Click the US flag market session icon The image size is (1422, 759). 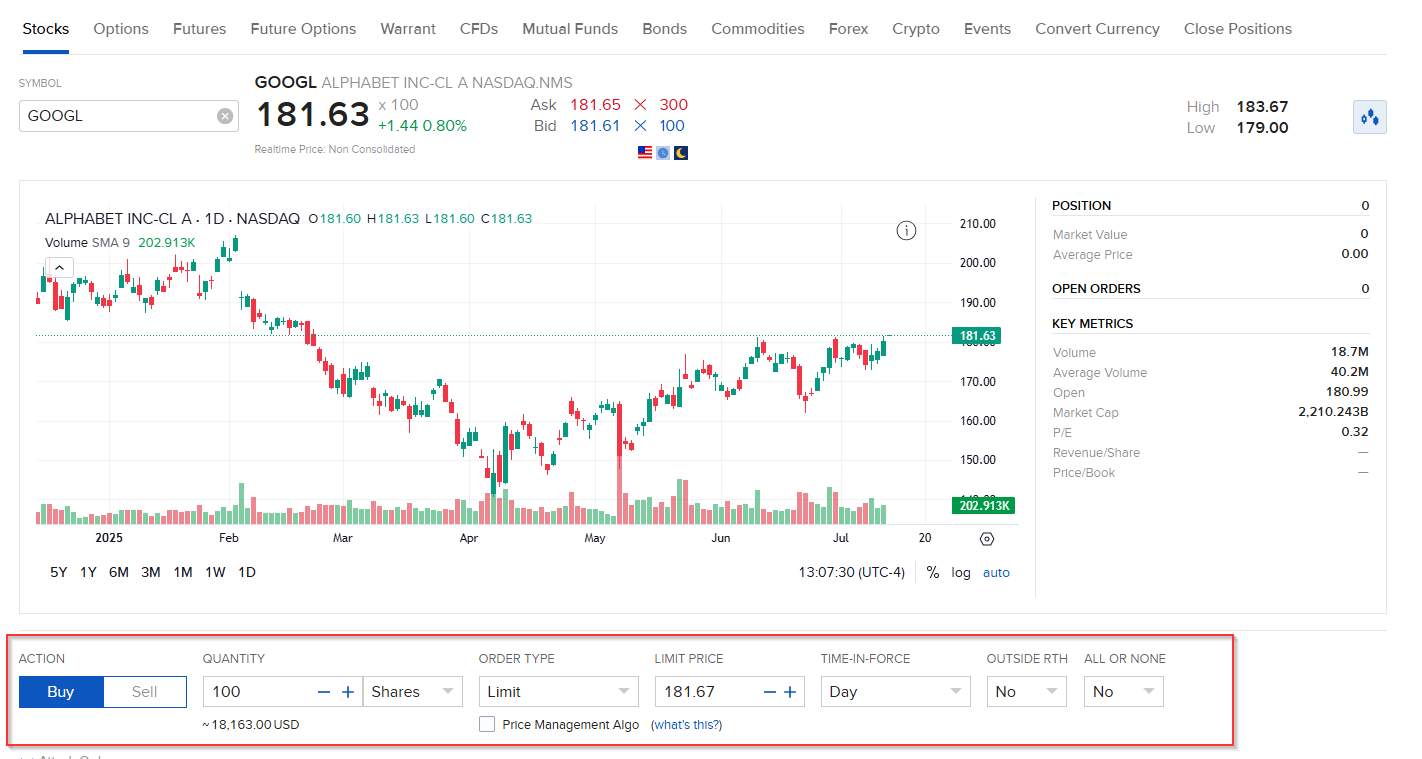click(x=644, y=152)
